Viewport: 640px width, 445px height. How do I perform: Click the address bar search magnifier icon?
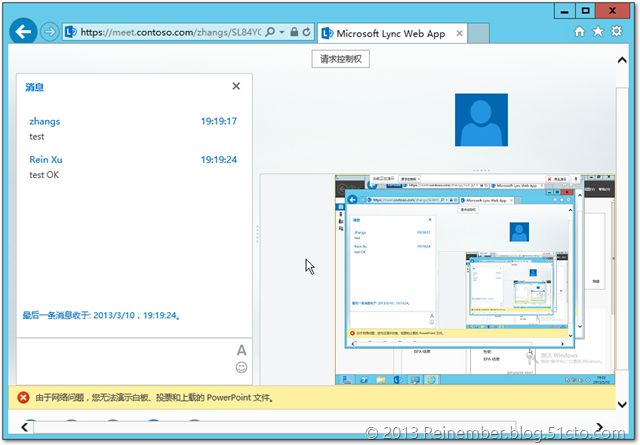pos(270,32)
